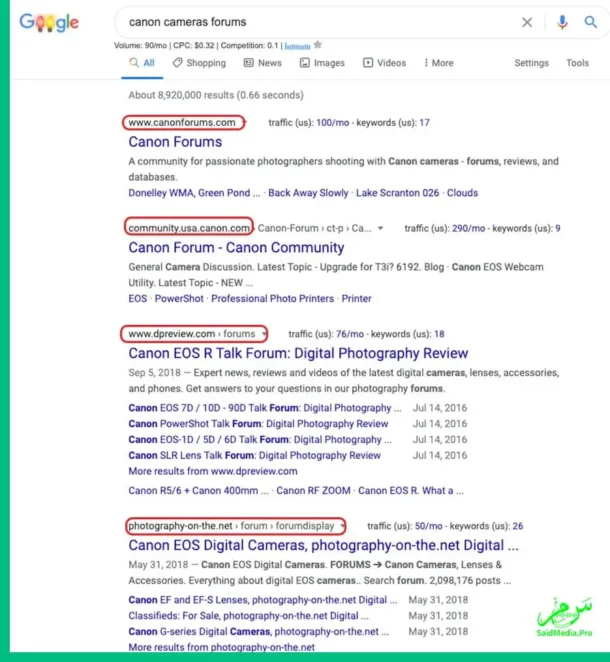This screenshot has width=610, height=662.
Task: Open the Tools menu
Action: point(577,63)
